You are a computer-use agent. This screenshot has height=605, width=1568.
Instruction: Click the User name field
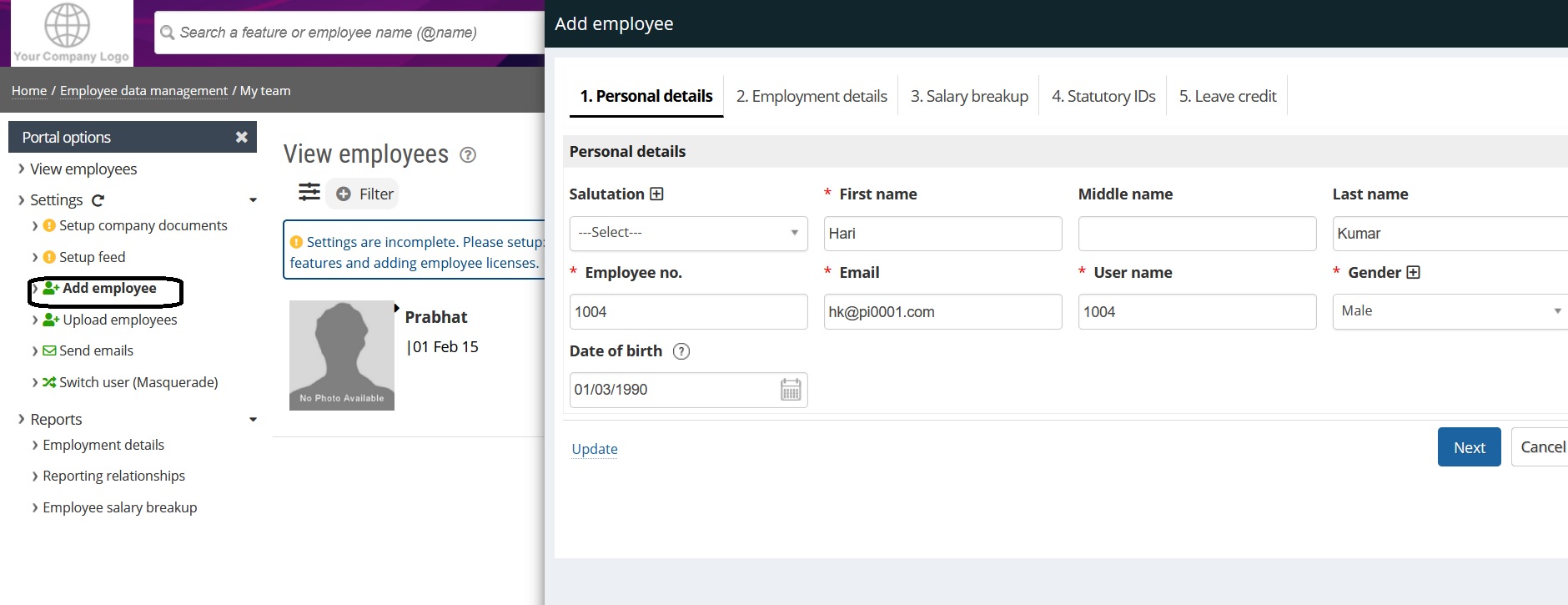coord(1198,311)
